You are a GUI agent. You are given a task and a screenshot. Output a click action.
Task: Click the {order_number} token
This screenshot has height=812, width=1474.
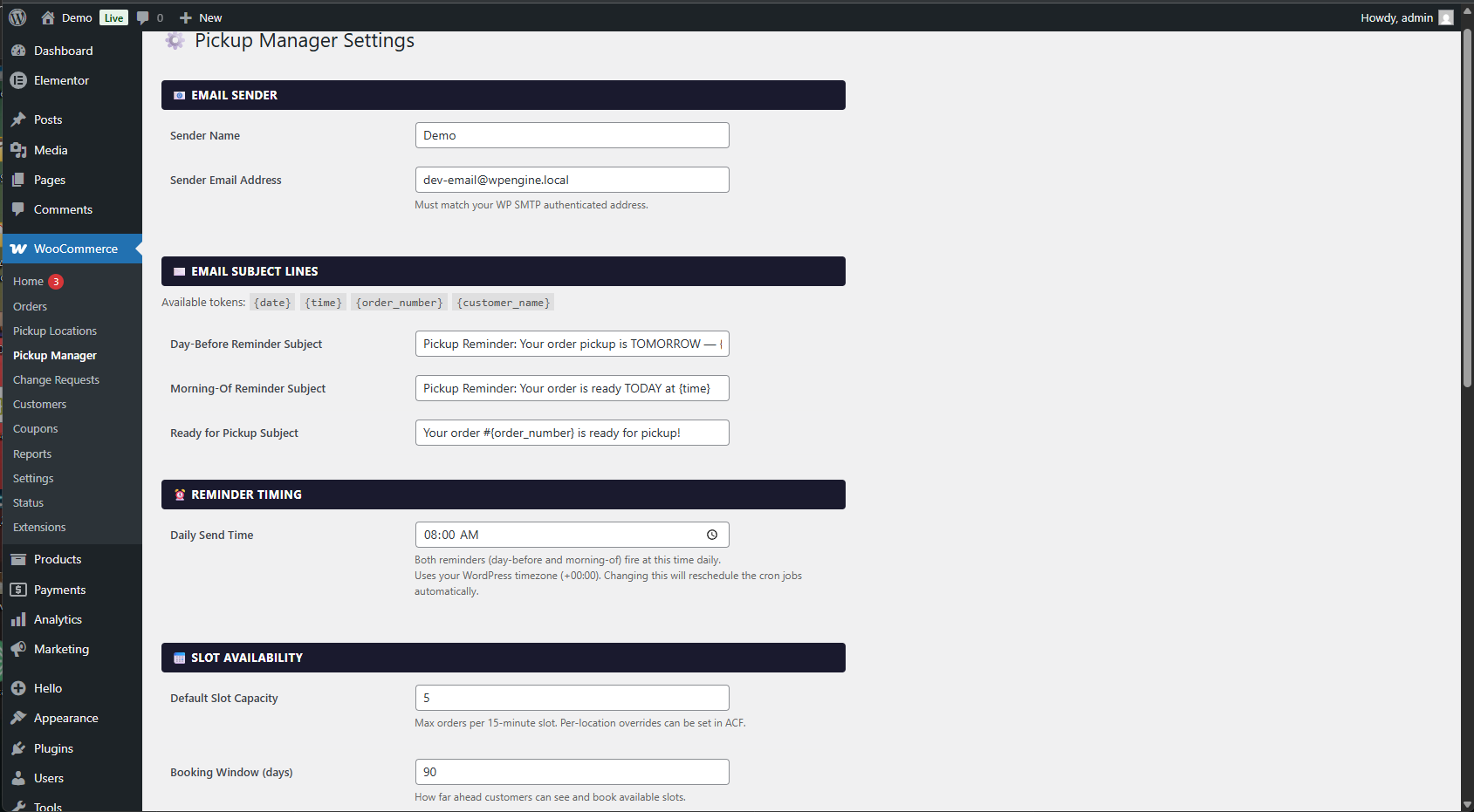pos(400,303)
